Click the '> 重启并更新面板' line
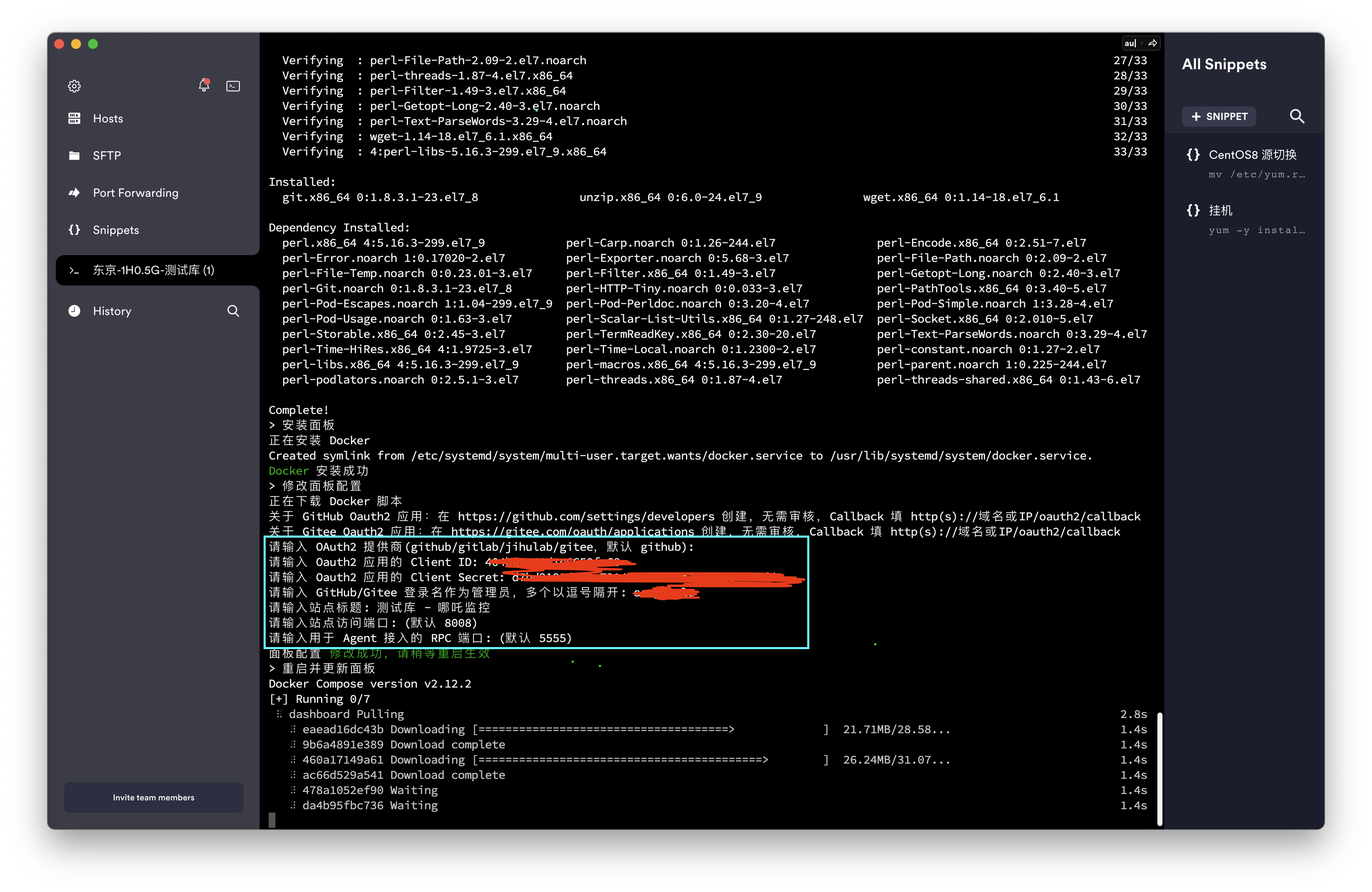Viewport: 1372px width, 892px height. tap(322, 669)
